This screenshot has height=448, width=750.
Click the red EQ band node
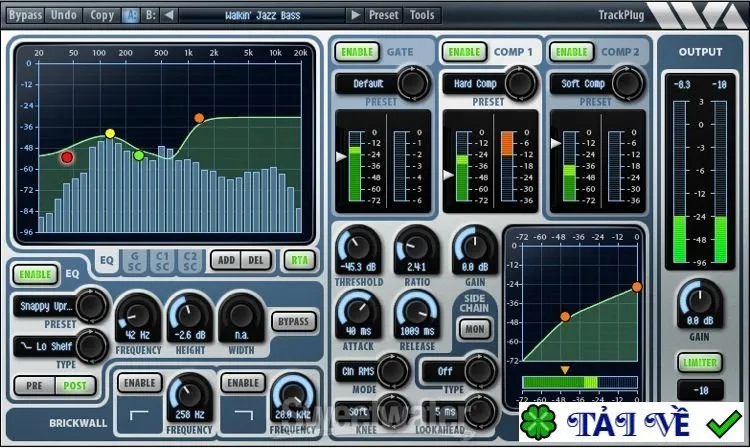click(67, 157)
